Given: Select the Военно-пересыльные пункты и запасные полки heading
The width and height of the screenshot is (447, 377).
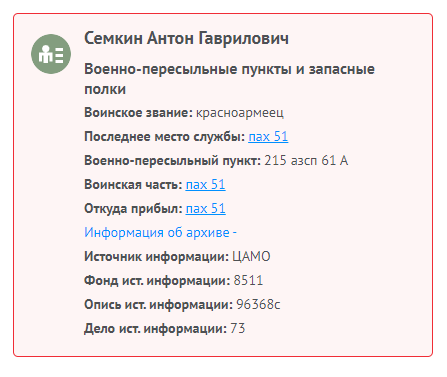Looking at the screenshot, I should (229, 79).
